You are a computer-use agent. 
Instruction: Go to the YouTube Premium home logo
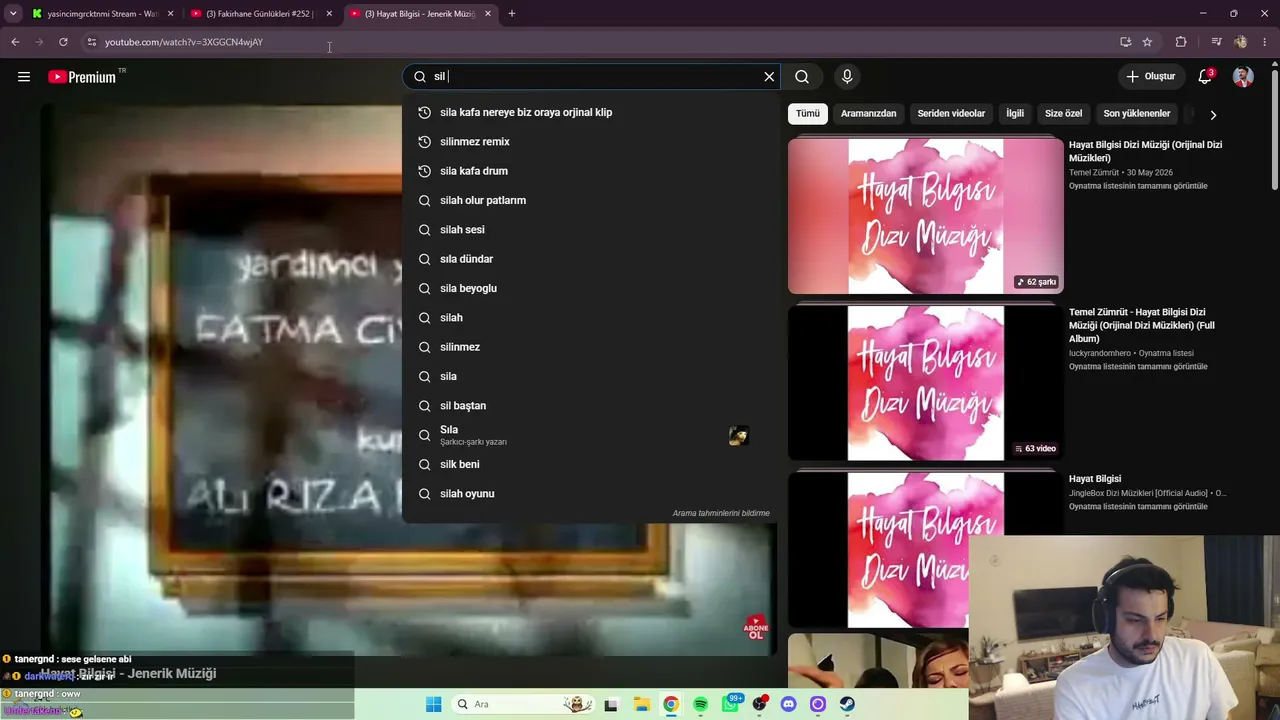[82, 77]
